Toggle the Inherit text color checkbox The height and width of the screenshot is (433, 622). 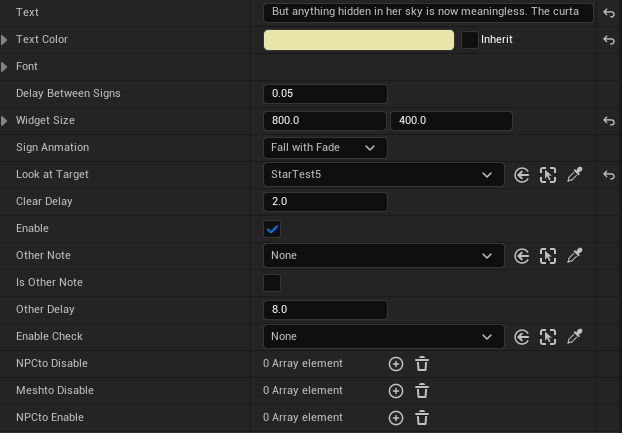[470, 40]
